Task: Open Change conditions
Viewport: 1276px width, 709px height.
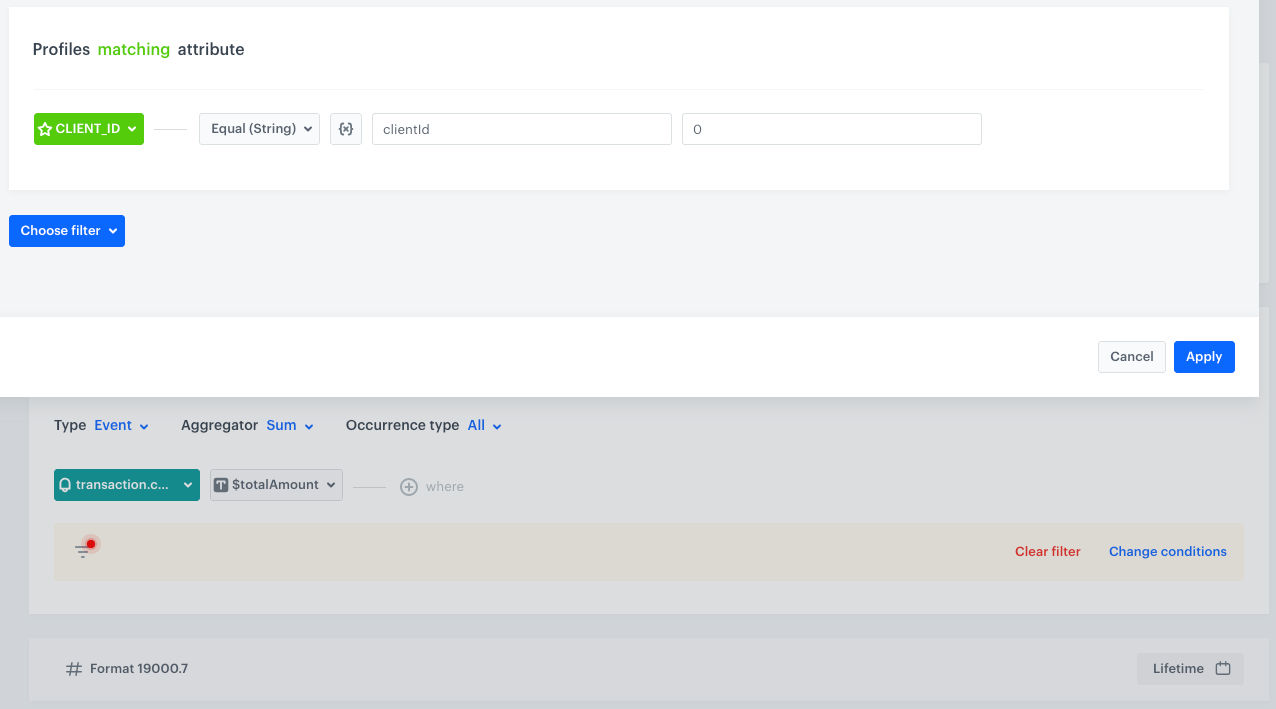Action: coord(1167,551)
